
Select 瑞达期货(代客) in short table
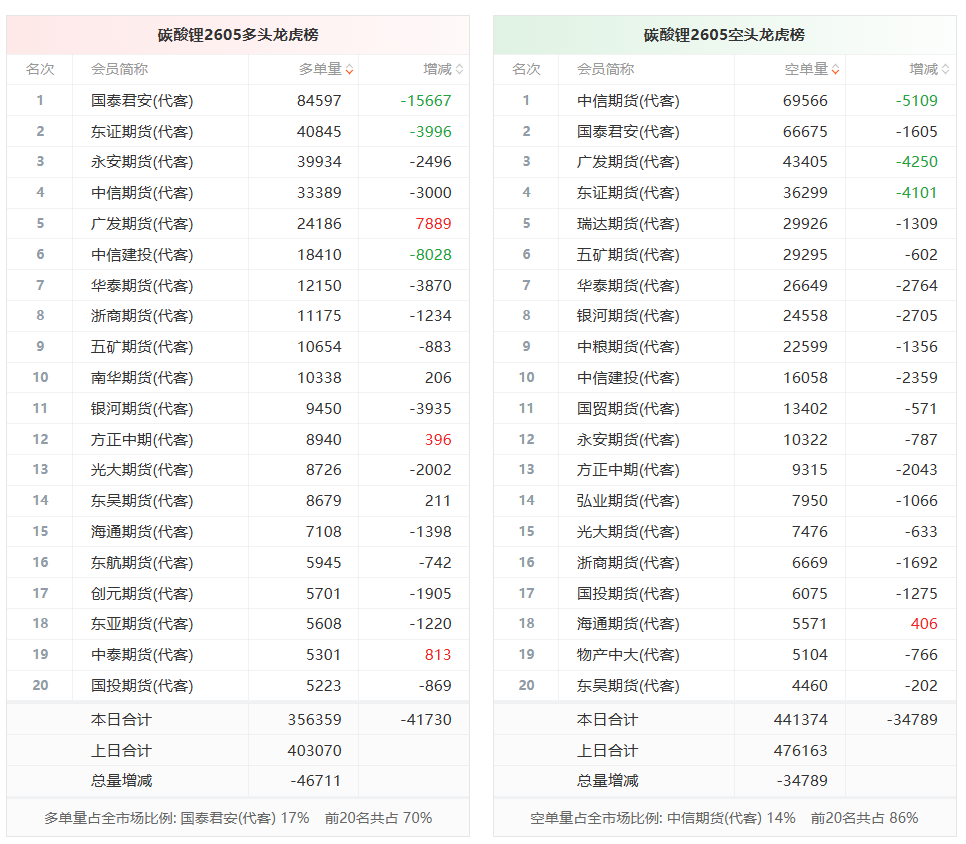[x=628, y=224]
